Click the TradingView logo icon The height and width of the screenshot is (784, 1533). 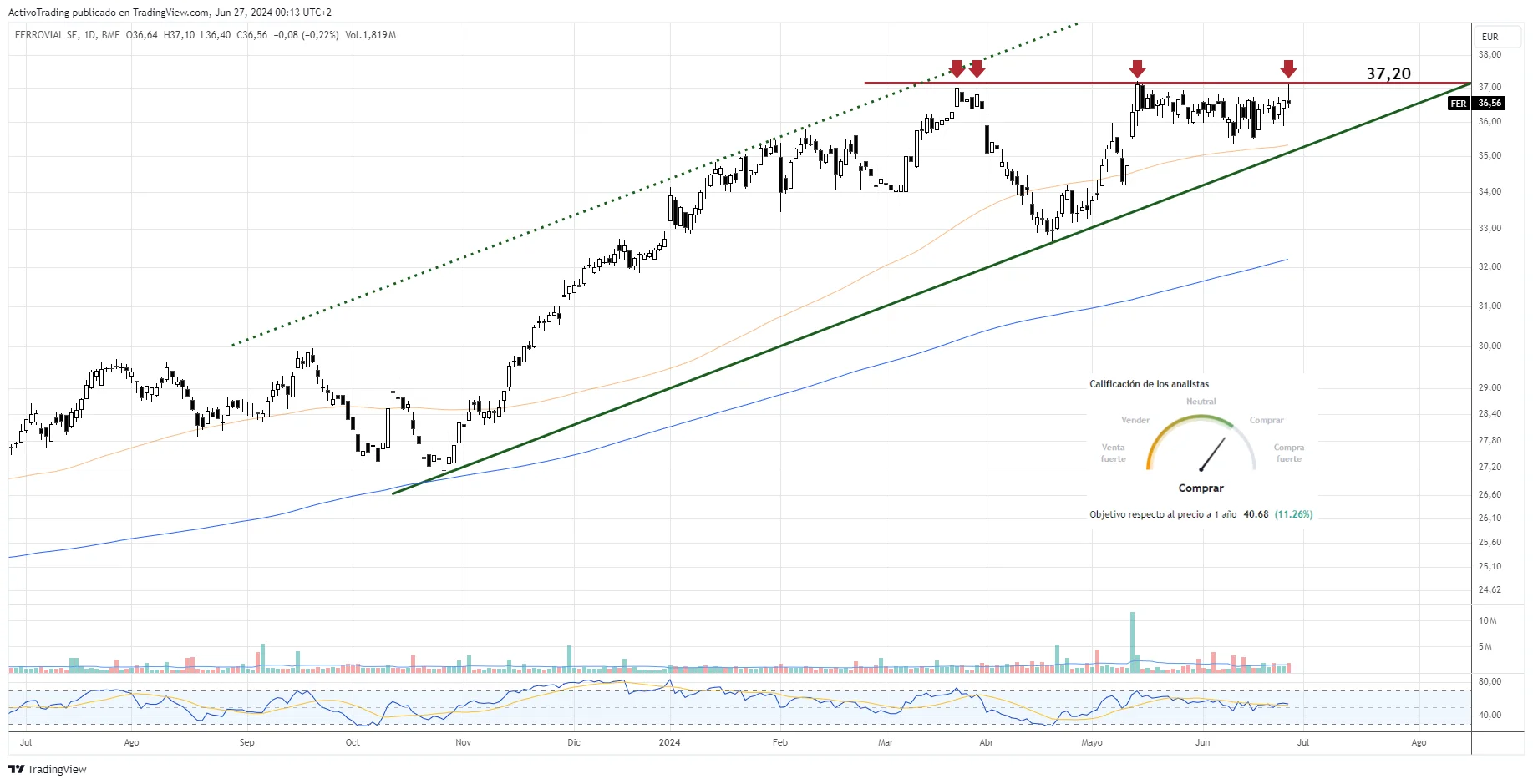[x=16, y=769]
